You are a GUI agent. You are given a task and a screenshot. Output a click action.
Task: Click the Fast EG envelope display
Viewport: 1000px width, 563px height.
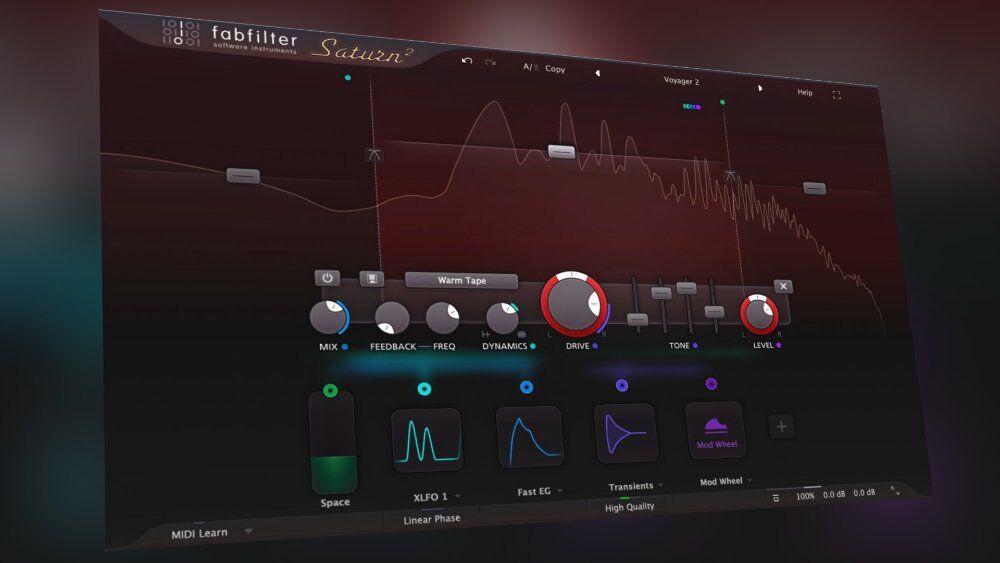click(530, 437)
